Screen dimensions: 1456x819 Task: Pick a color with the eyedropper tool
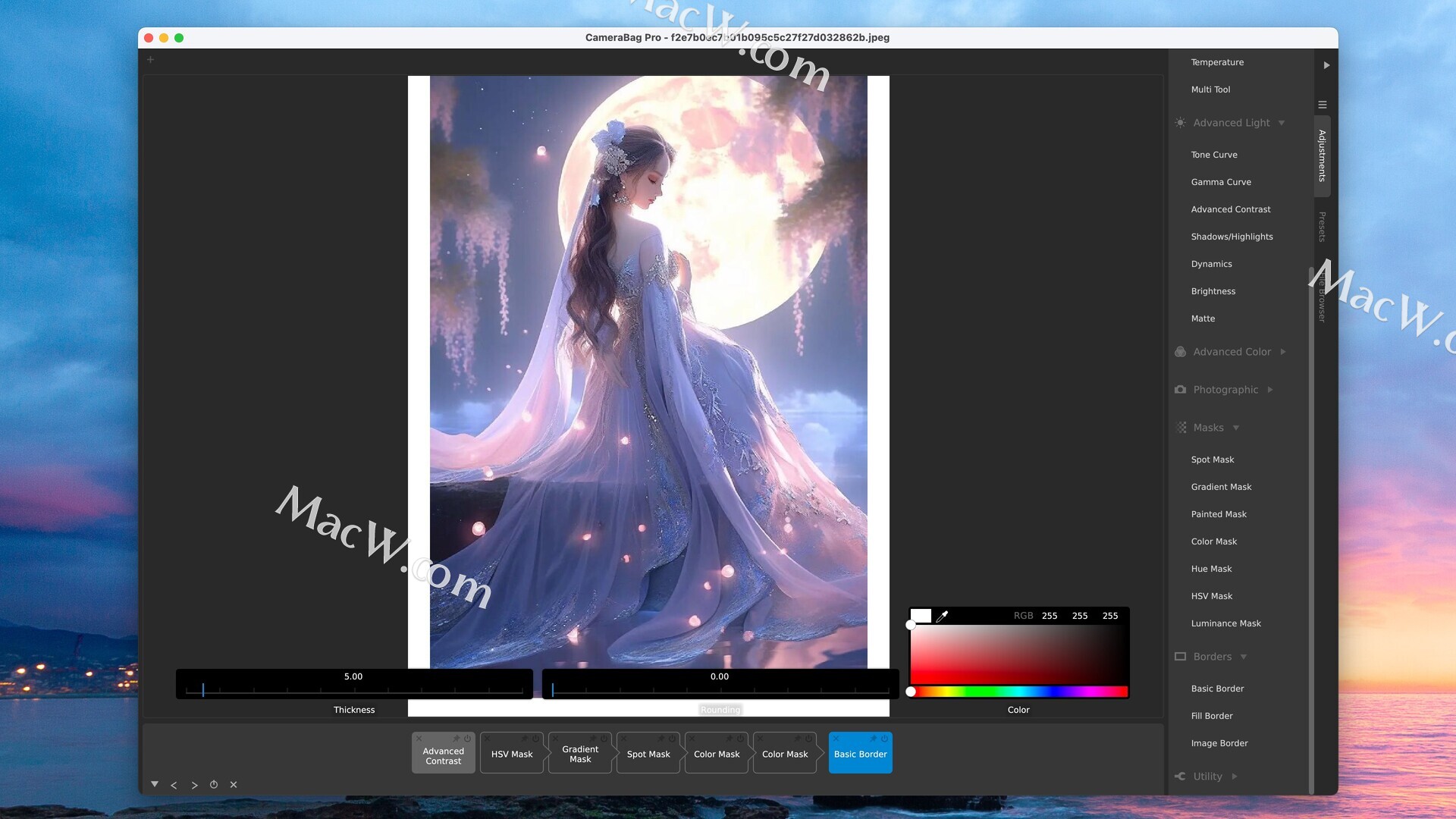click(x=942, y=617)
